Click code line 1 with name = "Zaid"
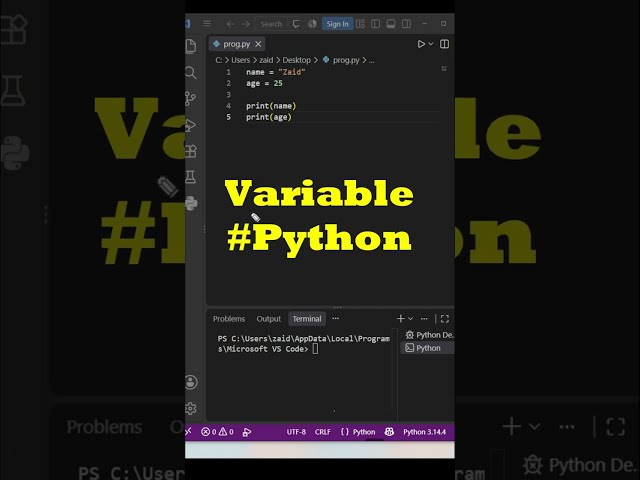The width and height of the screenshot is (640, 480). coord(276,72)
